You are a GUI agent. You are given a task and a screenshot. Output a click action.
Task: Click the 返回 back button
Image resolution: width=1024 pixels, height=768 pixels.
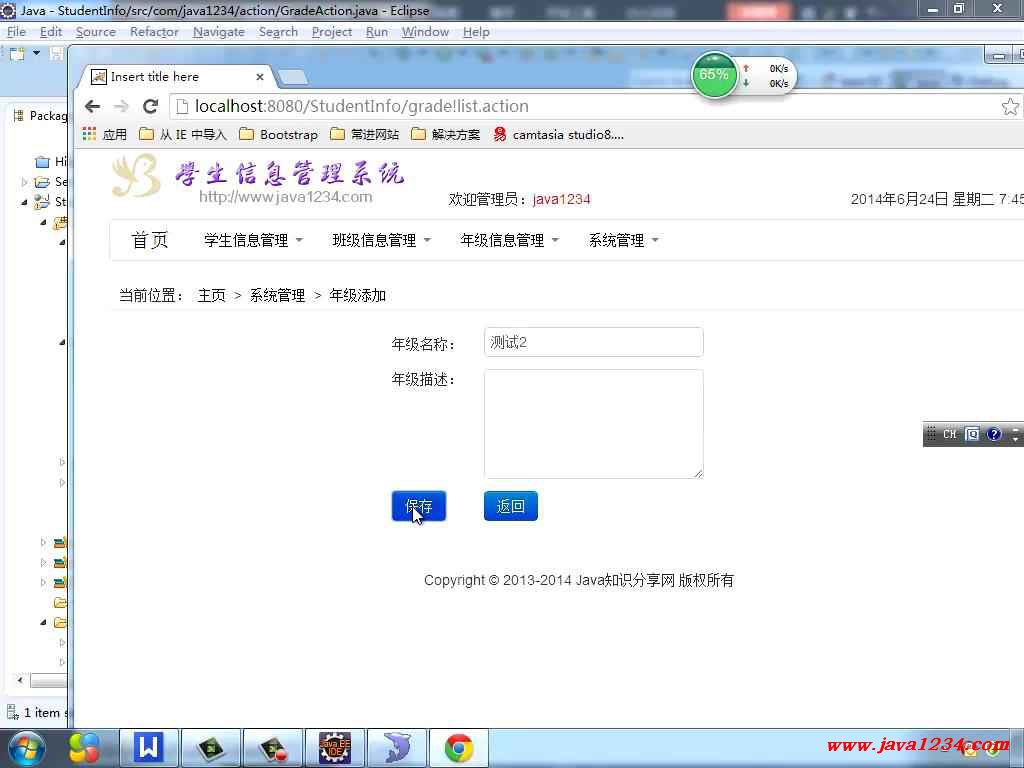point(510,506)
